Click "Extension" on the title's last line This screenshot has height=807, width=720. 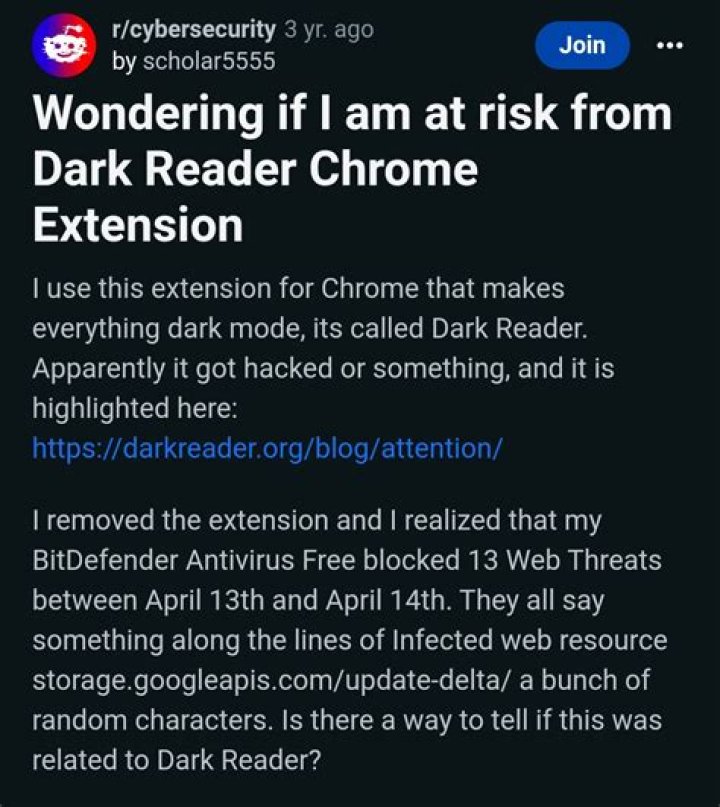[137, 226]
